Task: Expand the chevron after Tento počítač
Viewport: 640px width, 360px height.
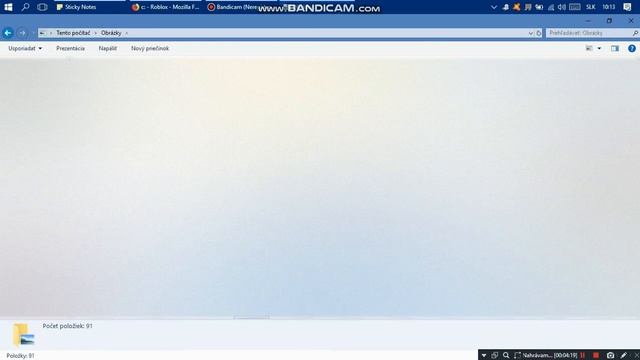Action: (96, 33)
